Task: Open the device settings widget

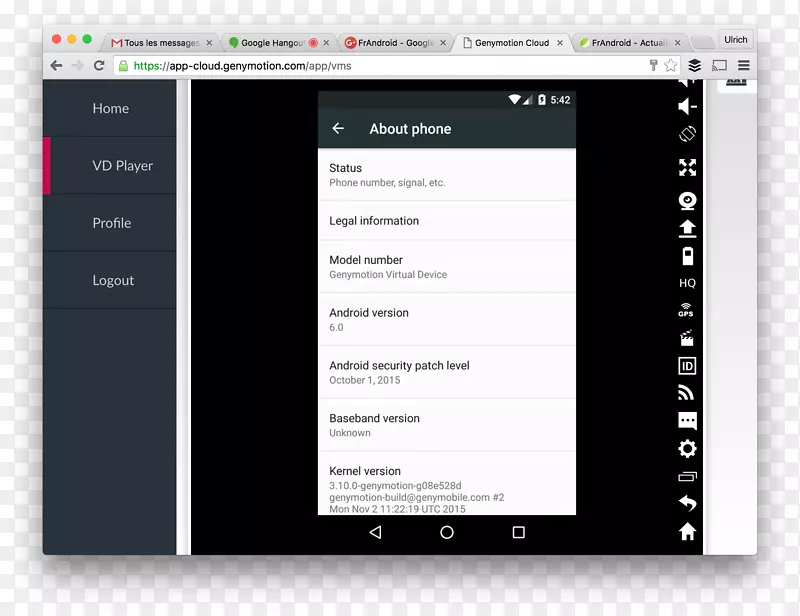Action: (687, 448)
